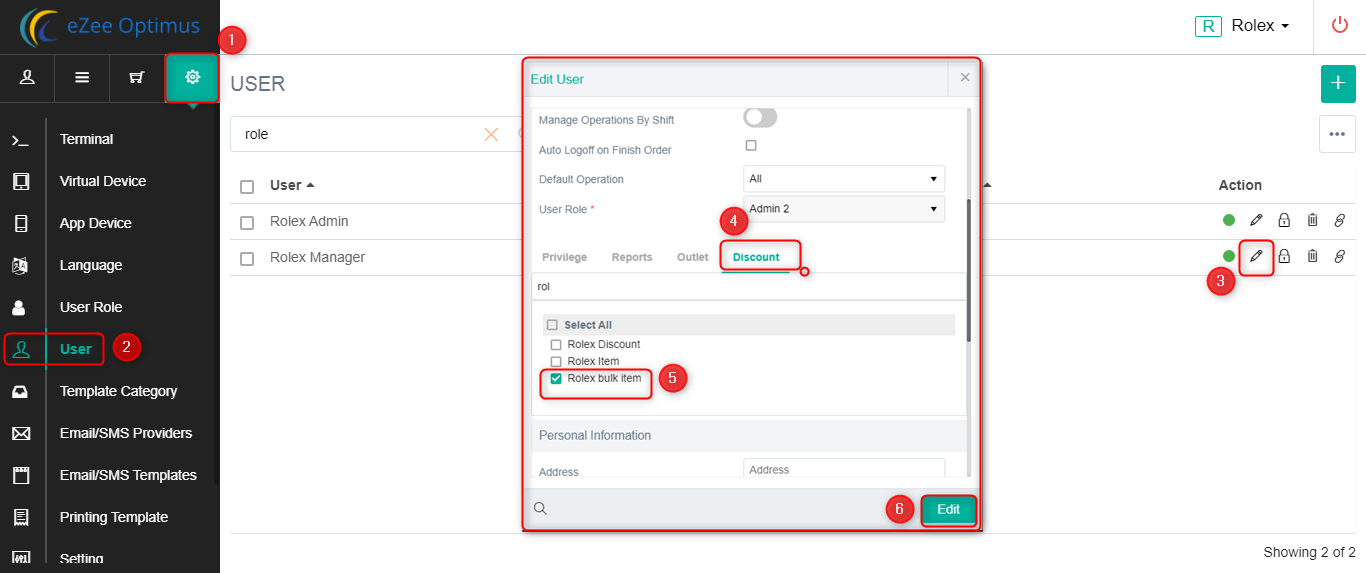Click green status dot for Rolex Admin
The image size is (1366, 573).
1229,220
